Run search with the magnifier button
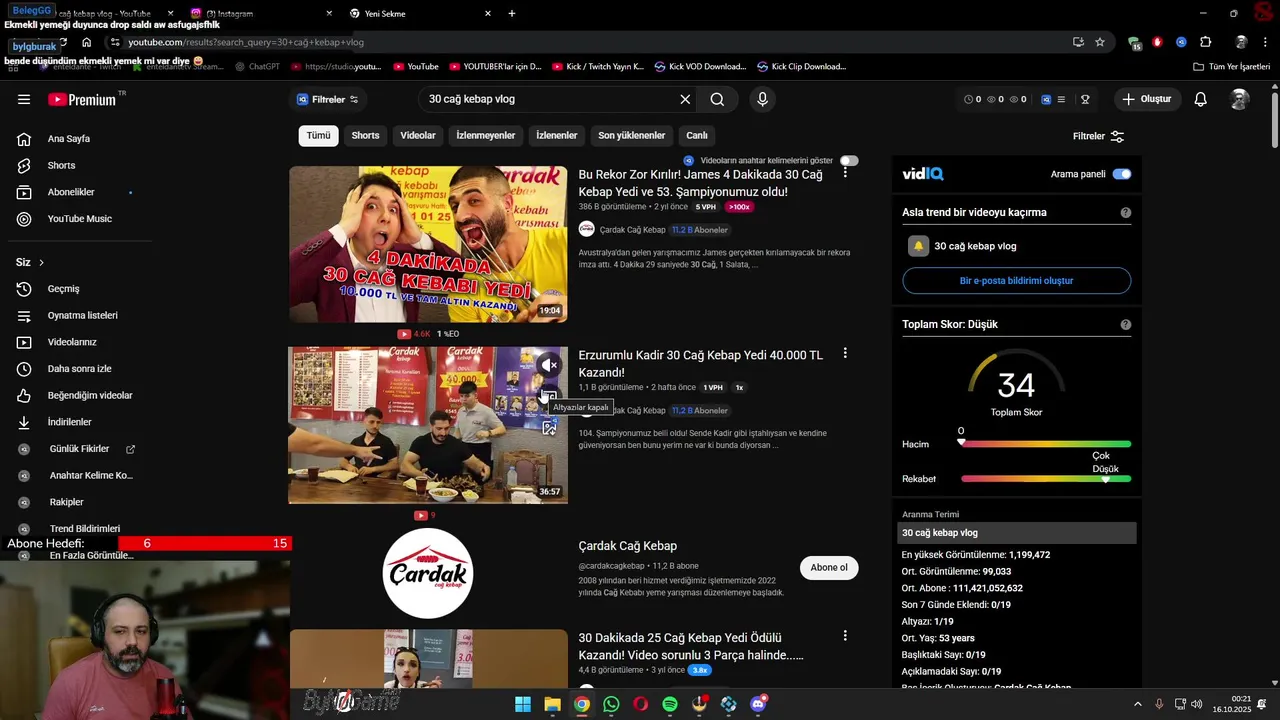 (717, 99)
